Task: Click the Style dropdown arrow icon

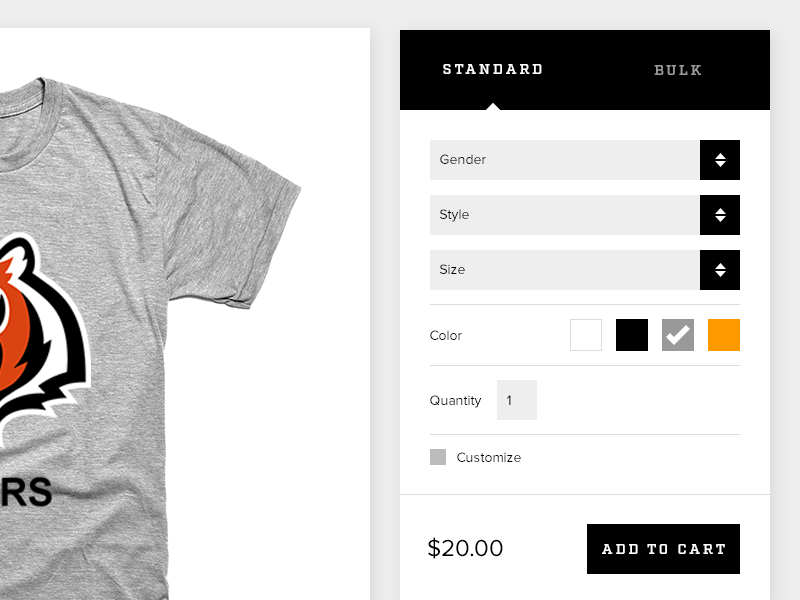Action: point(719,214)
